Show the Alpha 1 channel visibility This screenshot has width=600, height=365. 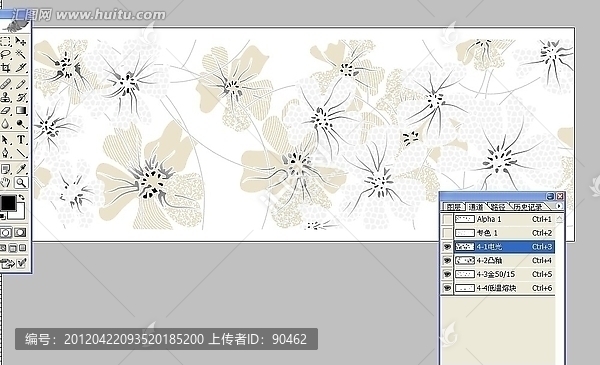point(447,219)
